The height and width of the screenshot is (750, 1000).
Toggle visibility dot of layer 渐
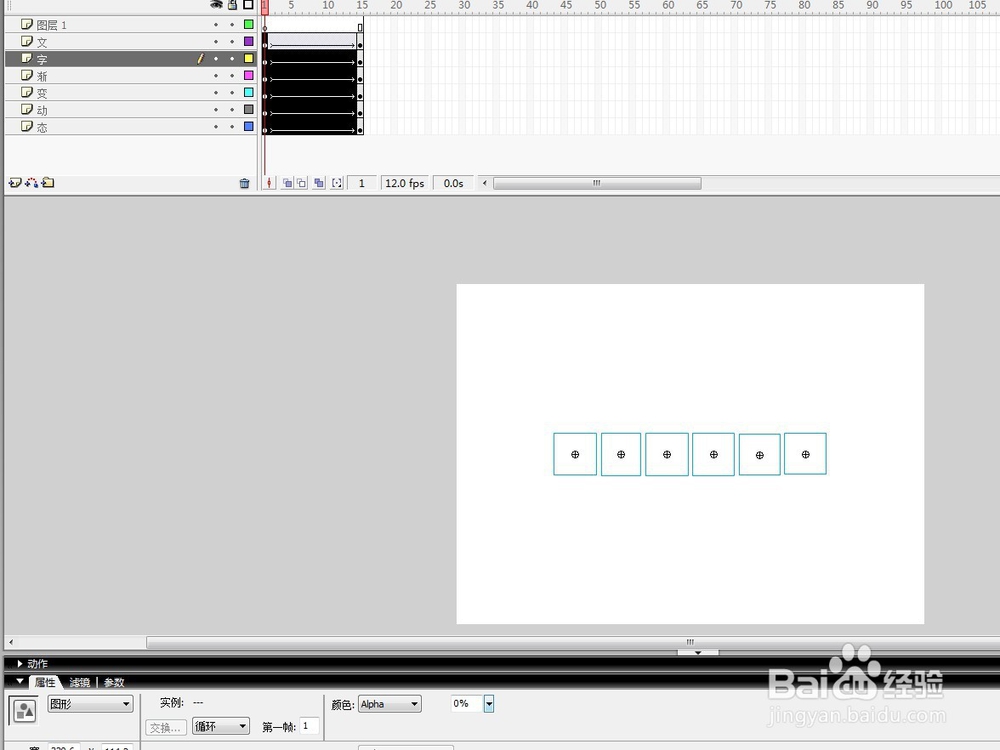(x=216, y=76)
